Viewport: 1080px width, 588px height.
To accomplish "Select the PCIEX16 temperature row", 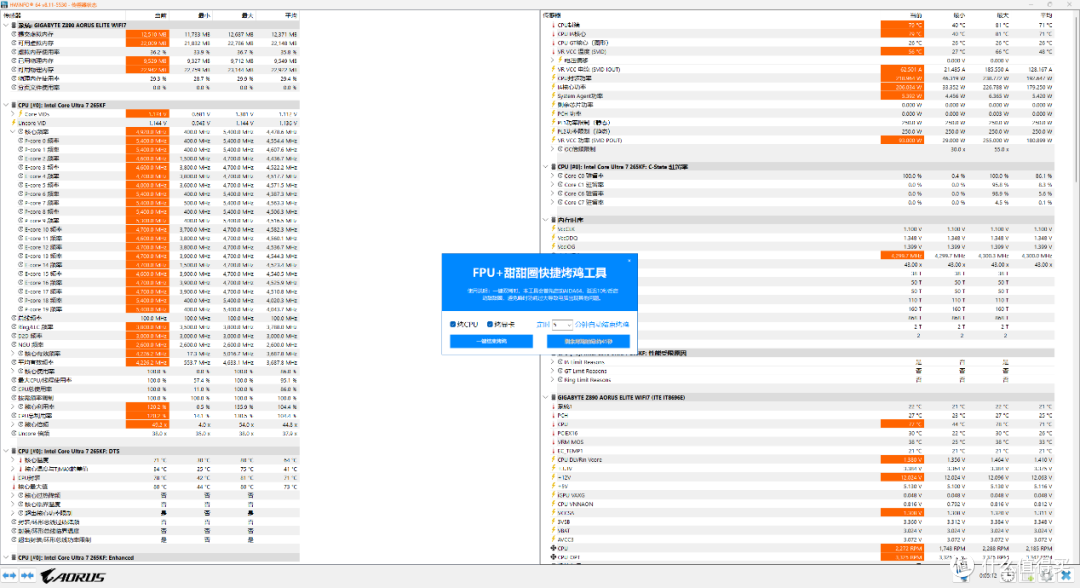I will [x=802, y=433].
